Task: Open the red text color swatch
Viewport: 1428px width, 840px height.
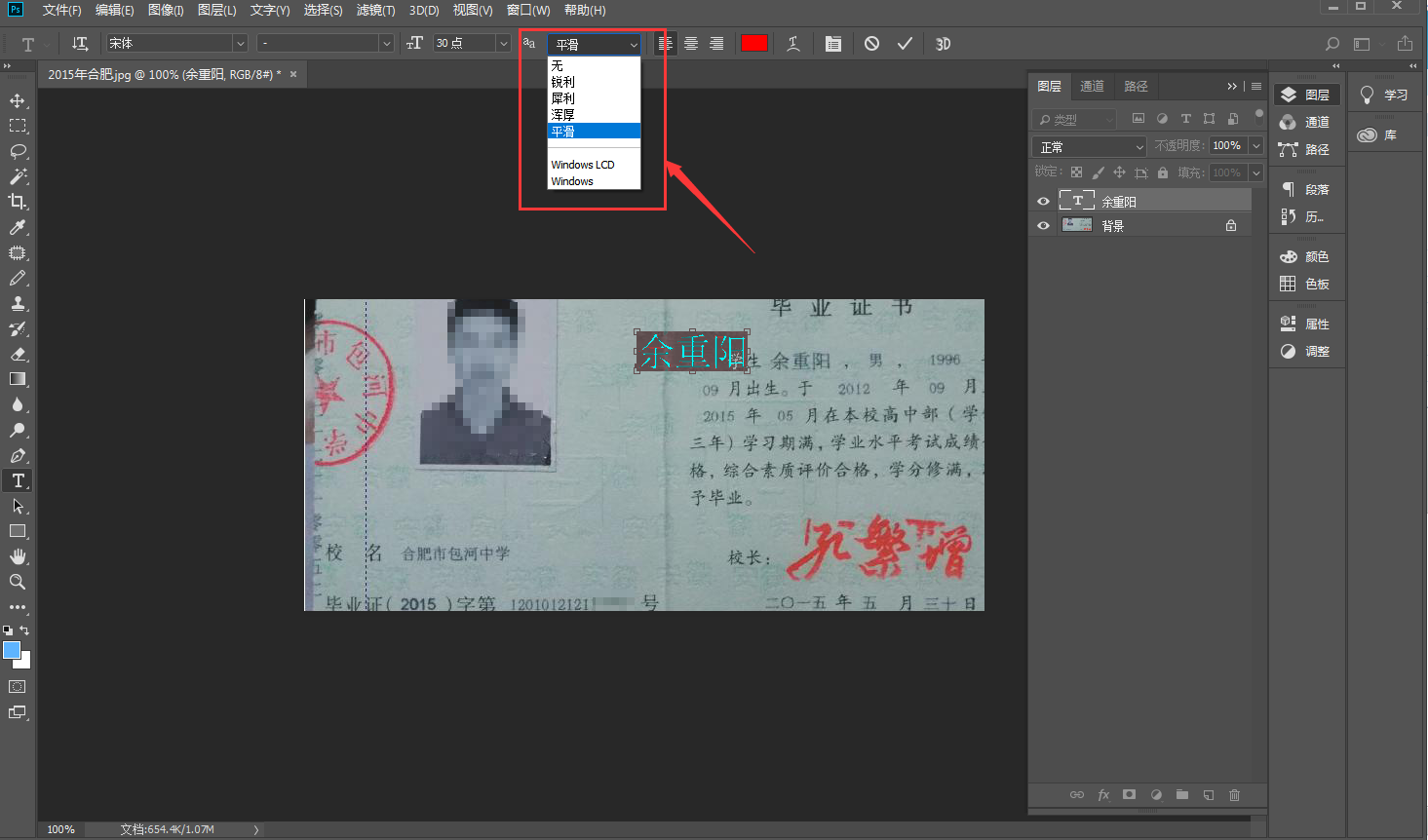Action: coord(754,43)
